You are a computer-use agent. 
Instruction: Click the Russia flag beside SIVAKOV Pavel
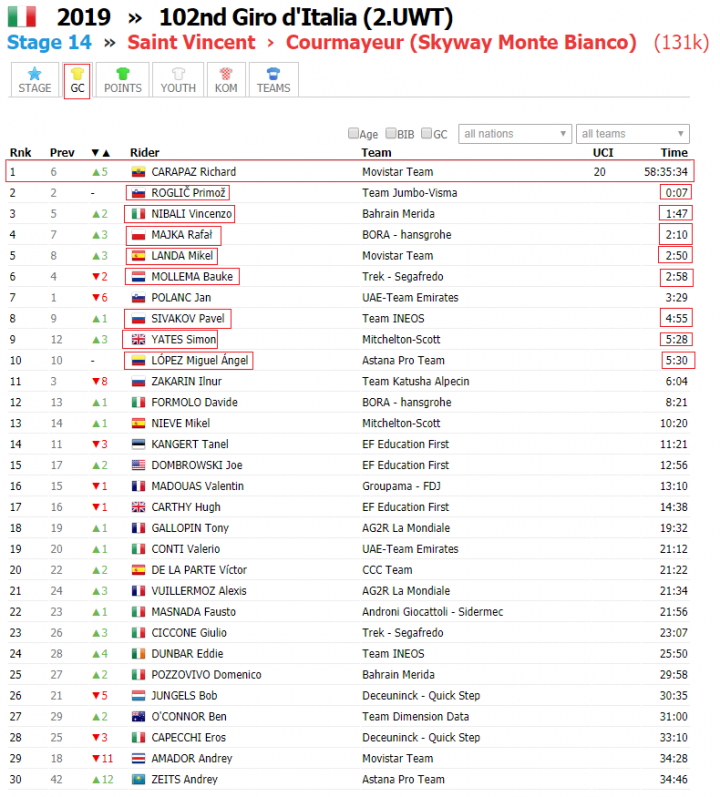[138, 319]
